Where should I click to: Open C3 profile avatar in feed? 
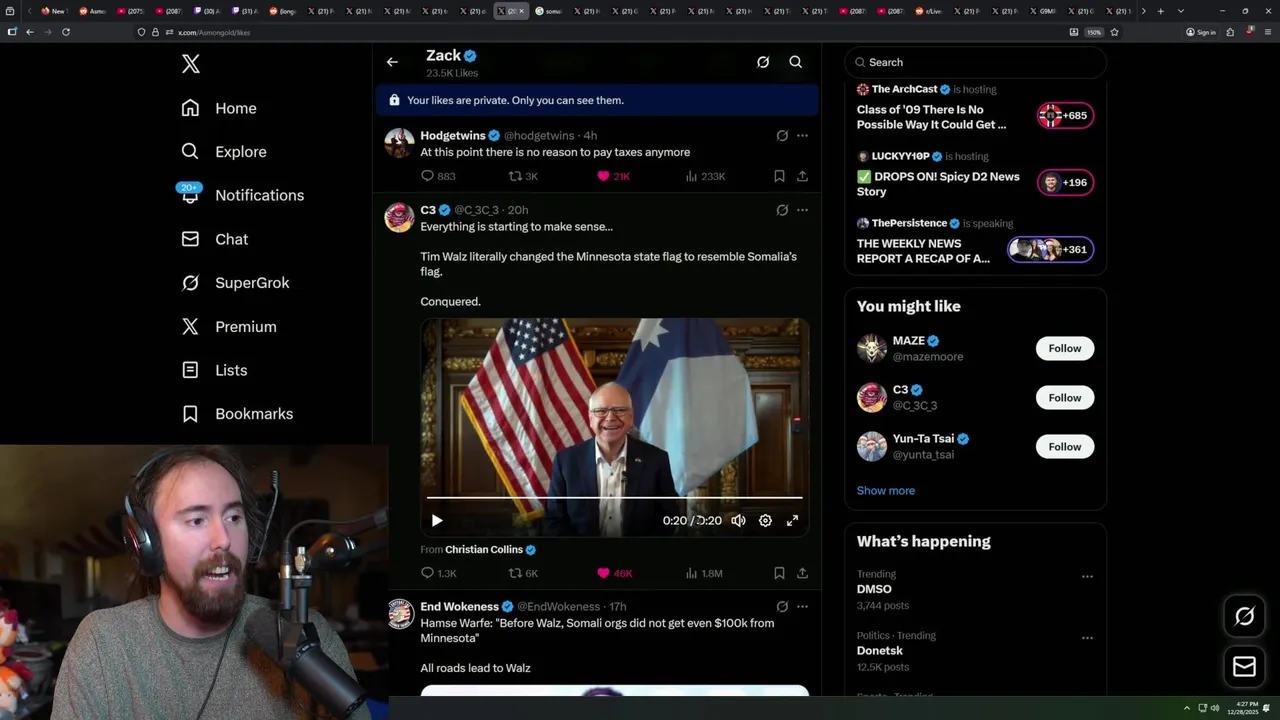(399, 217)
